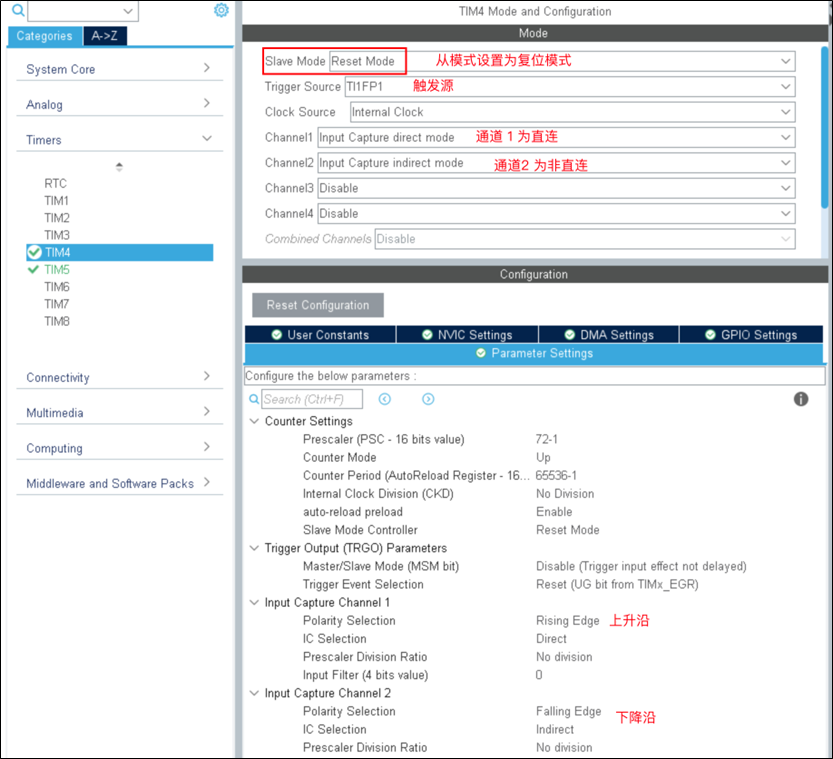The height and width of the screenshot is (759, 833).
Task: Go to previous search result arrow
Action: 385,399
